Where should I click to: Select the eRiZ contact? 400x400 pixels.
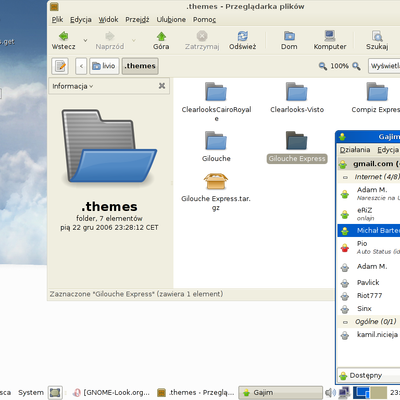(x=369, y=214)
